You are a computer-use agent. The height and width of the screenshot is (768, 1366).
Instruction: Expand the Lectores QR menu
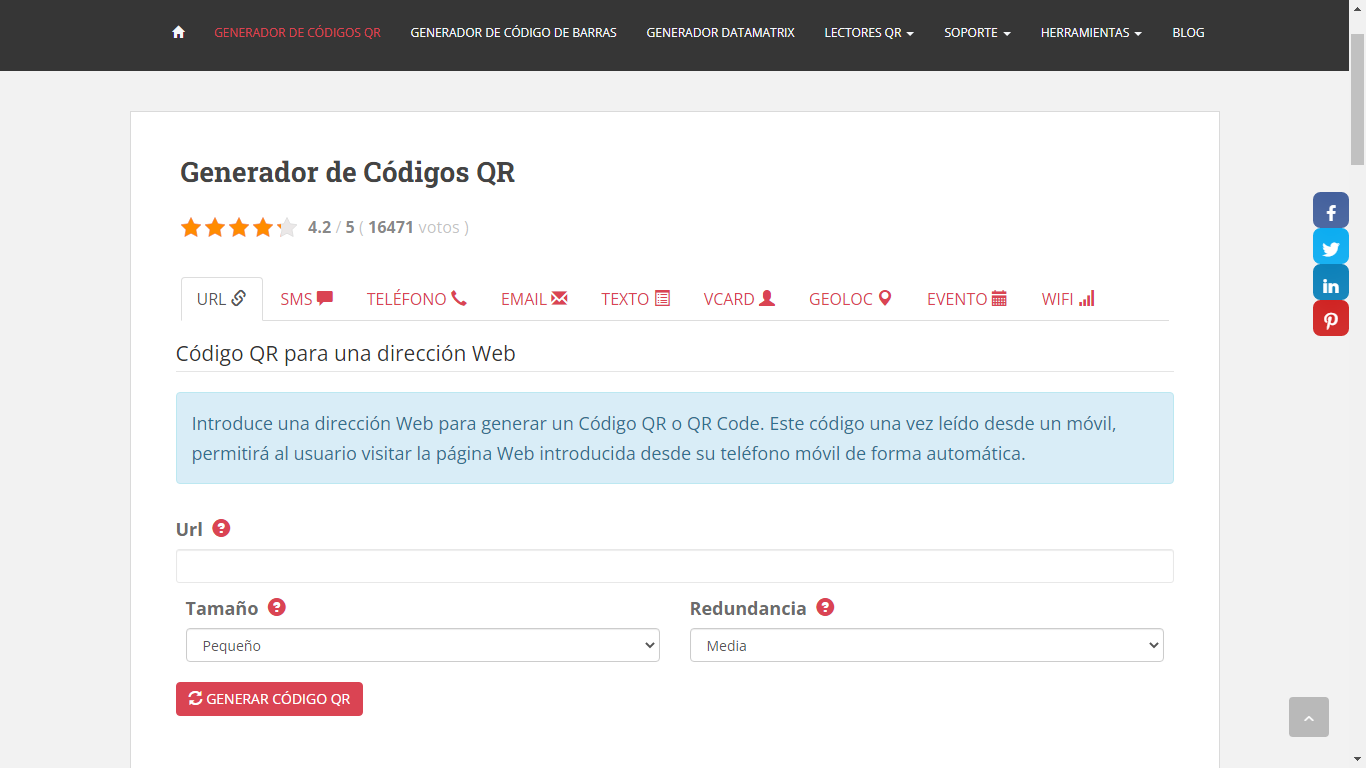pos(868,33)
